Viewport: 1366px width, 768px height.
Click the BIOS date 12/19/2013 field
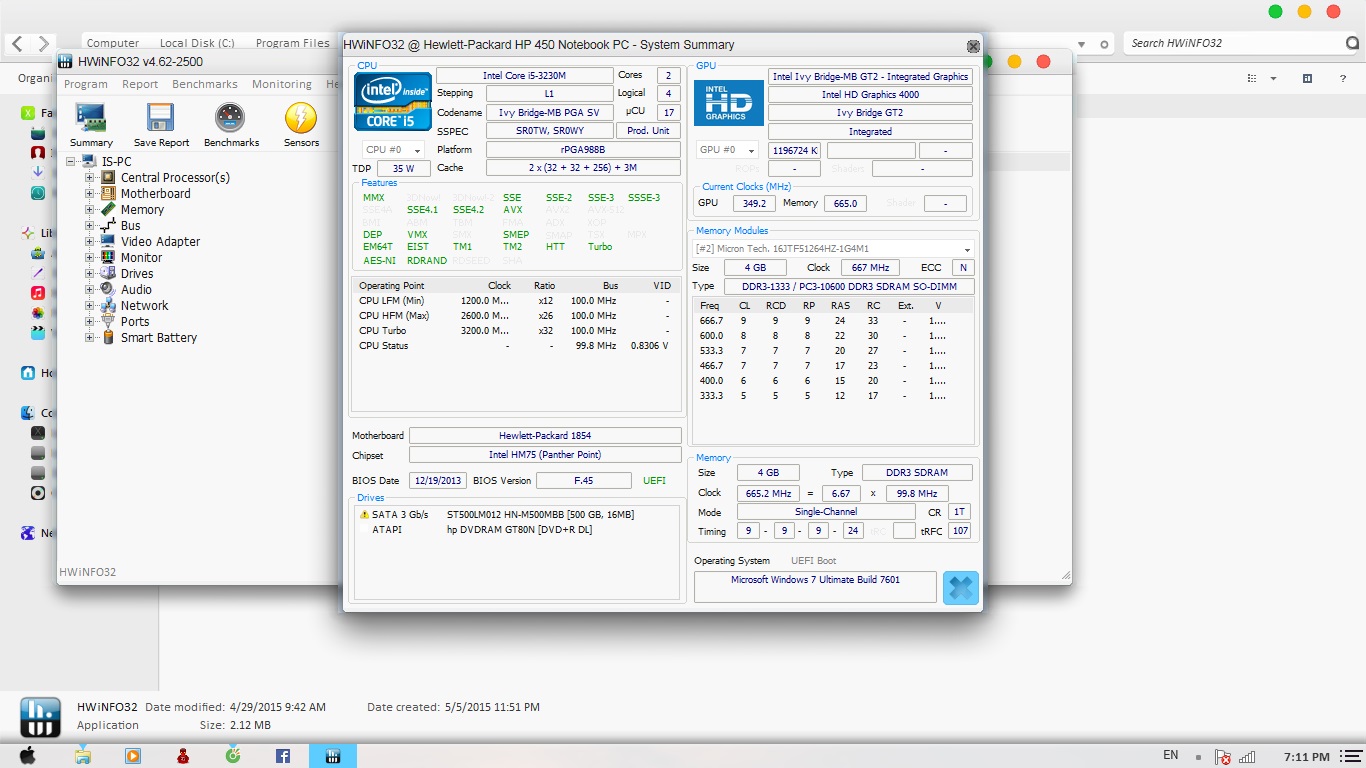coord(438,481)
